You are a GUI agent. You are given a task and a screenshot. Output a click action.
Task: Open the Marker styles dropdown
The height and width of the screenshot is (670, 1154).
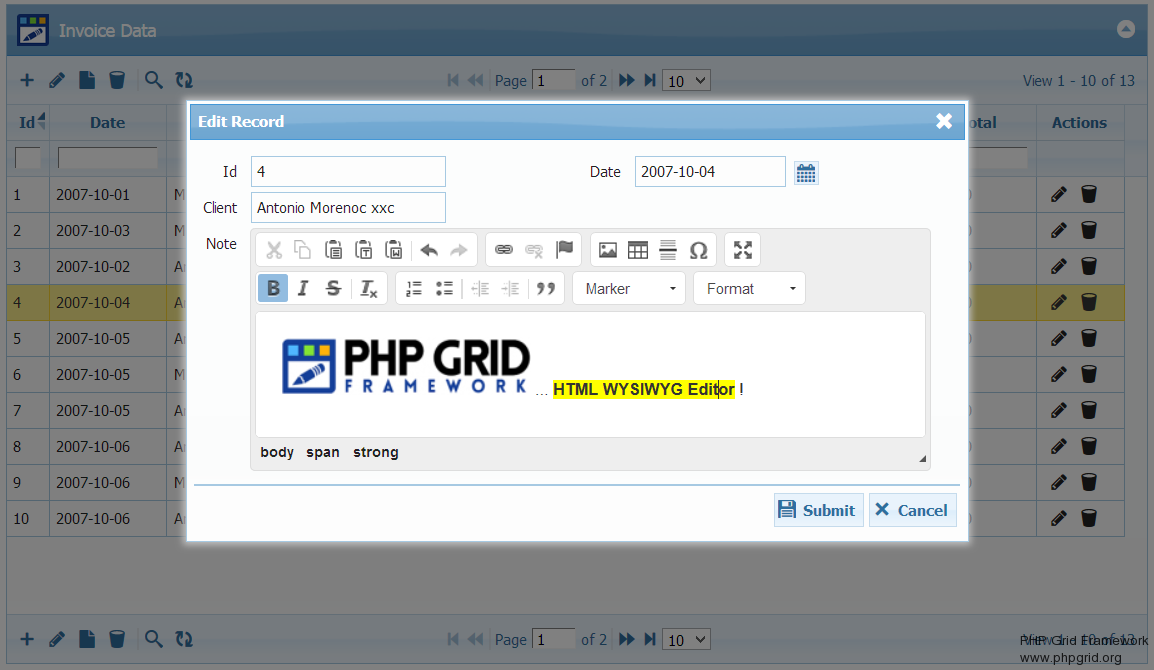pos(629,289)
